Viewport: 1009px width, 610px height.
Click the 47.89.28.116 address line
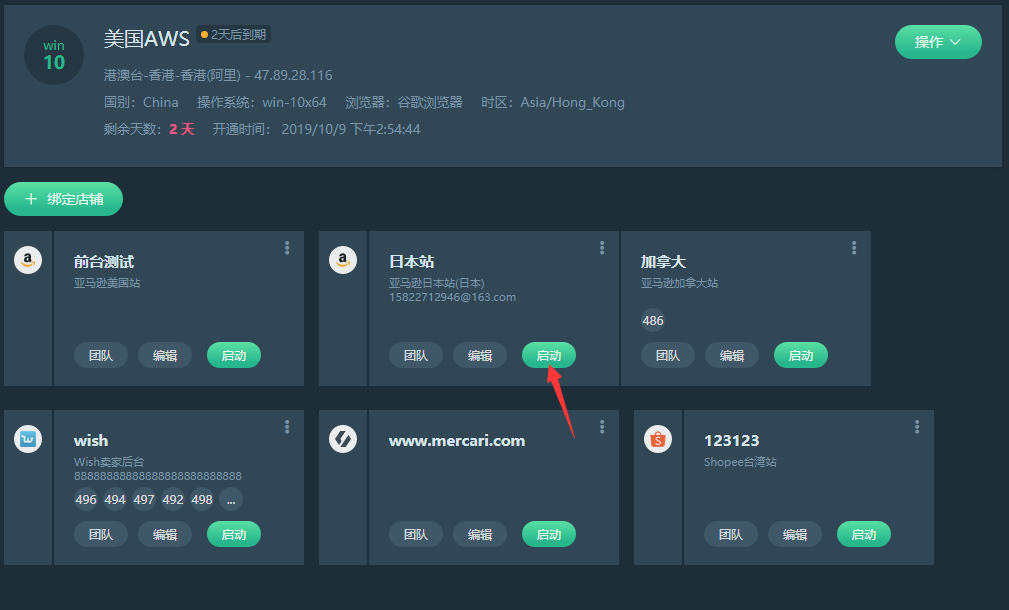(x=218, y=75)
